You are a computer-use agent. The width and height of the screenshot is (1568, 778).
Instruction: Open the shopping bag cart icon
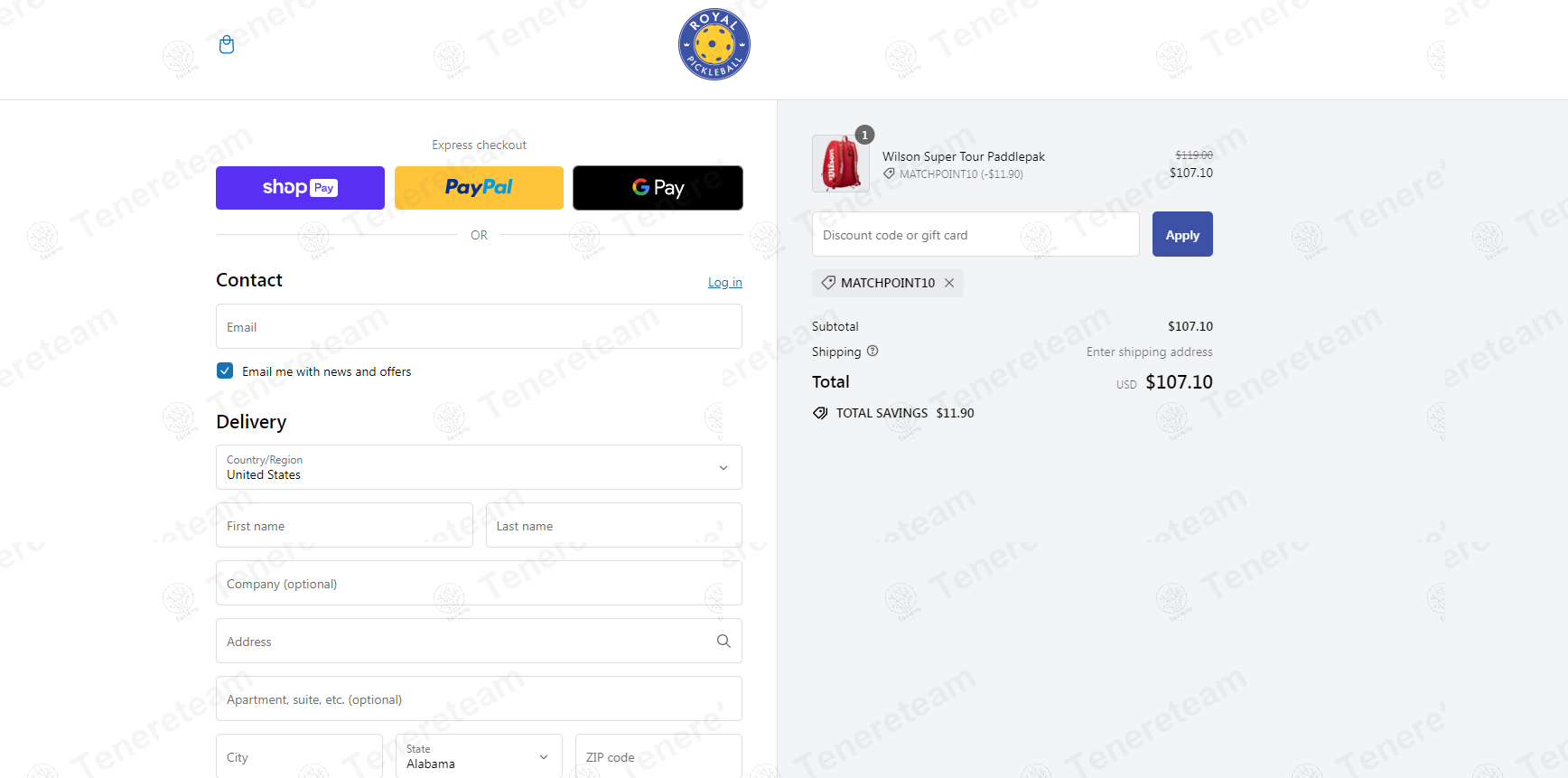pos(227,44)
